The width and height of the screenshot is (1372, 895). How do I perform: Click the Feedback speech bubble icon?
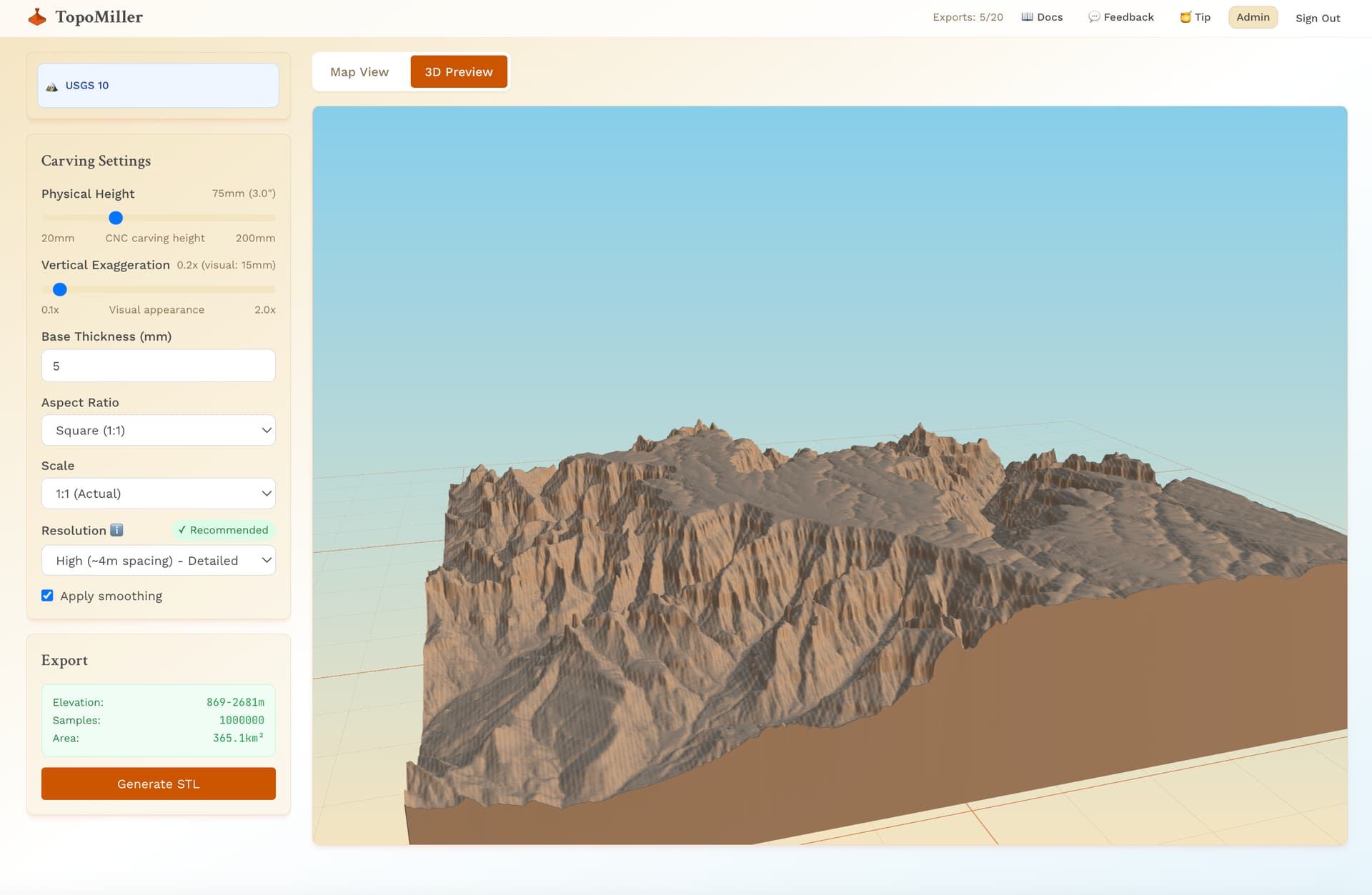[x=1093, y=17]
